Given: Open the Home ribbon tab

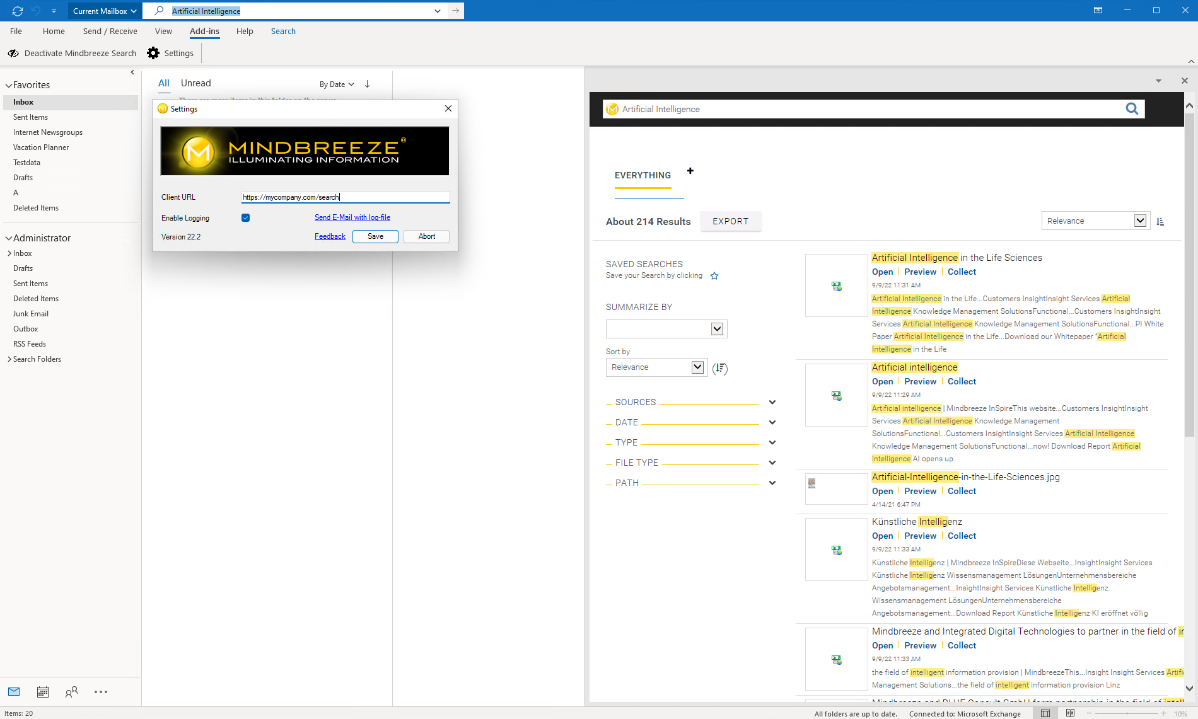Looking at the screenshot, I should coord(53,31).
